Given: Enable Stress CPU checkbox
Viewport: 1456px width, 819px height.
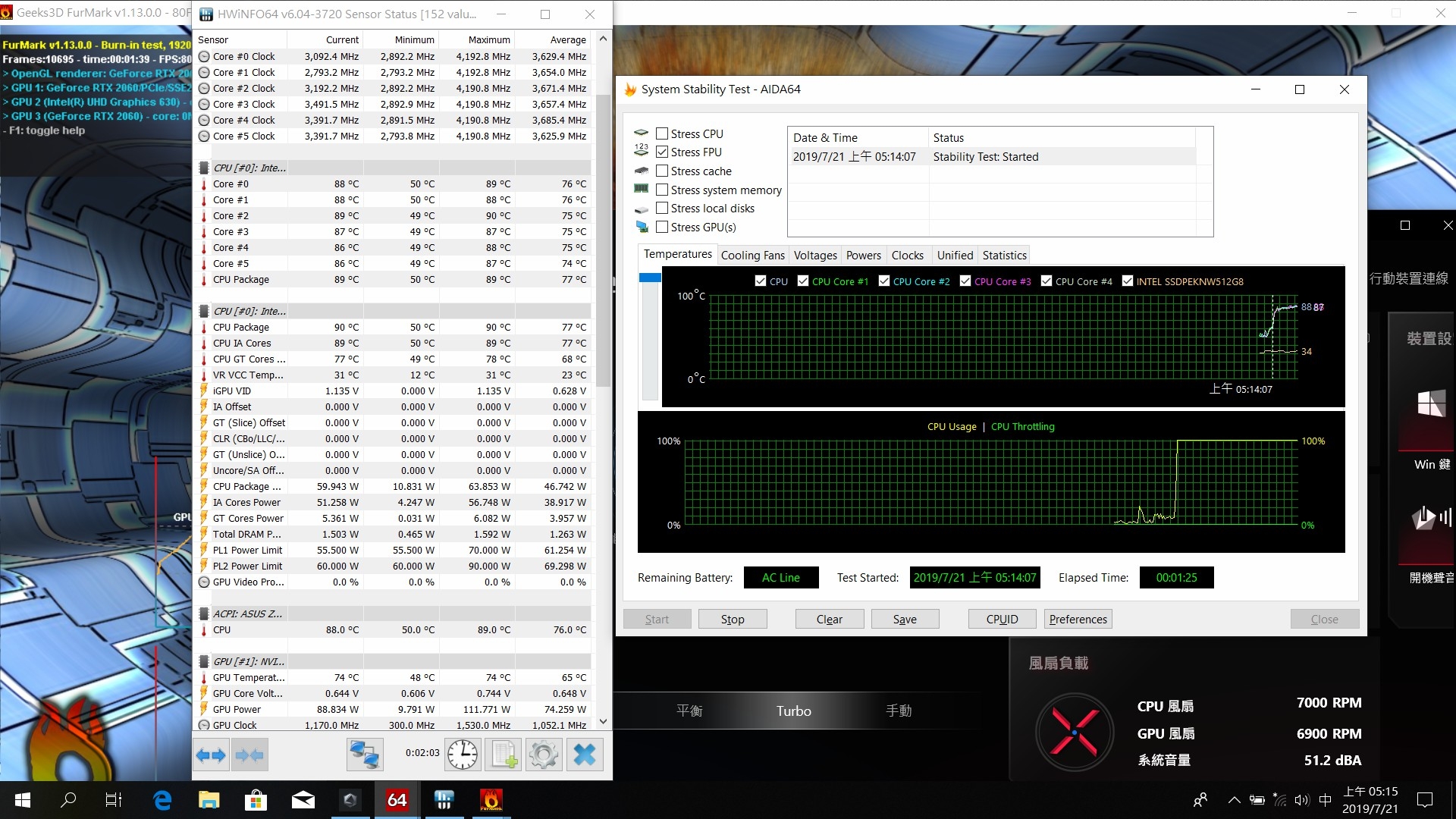Looking at the screenshot, I should point(662,133).
